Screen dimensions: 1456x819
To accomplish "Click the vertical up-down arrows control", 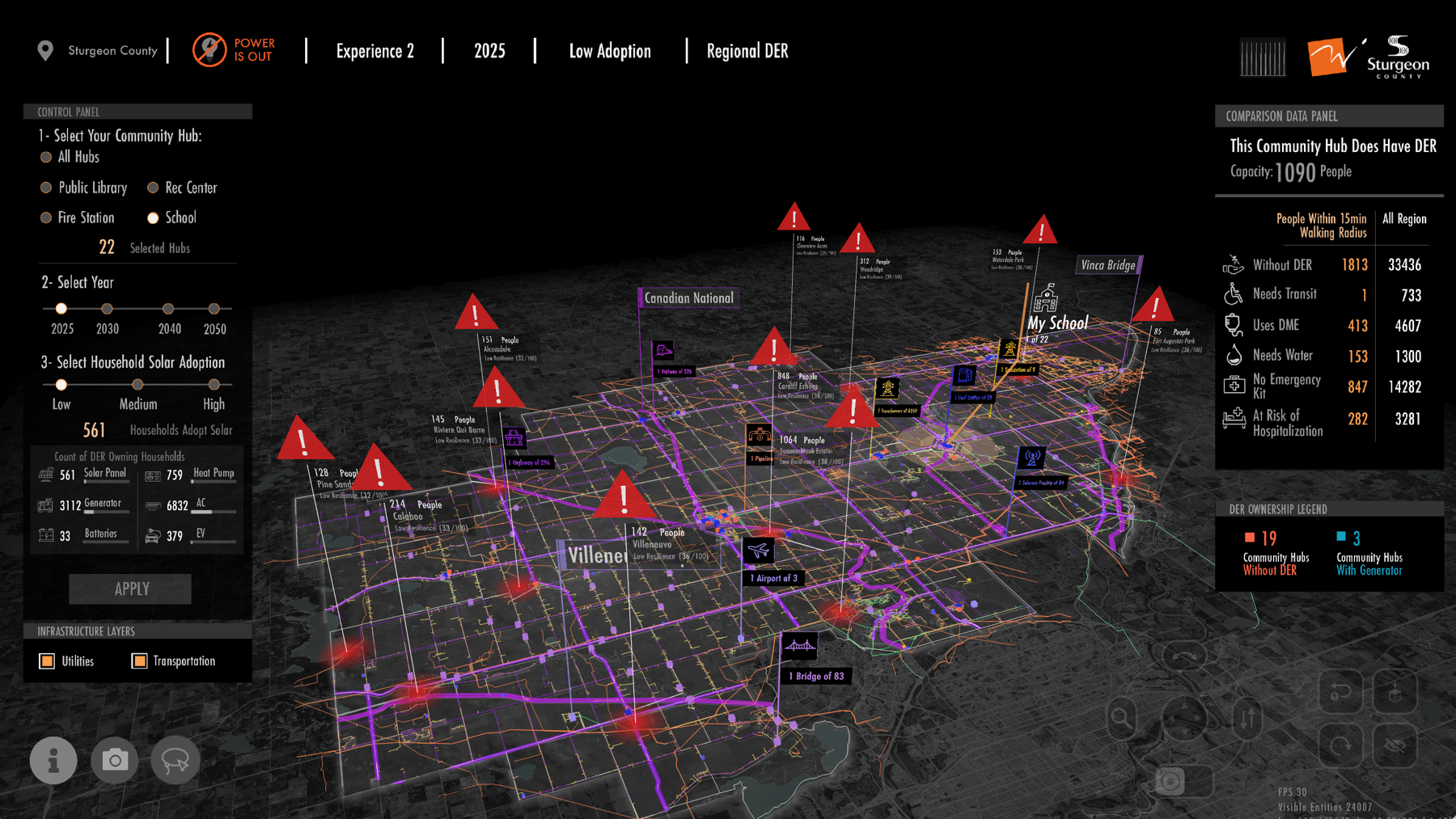I will pyautogui.click(x=1248, y=717).
